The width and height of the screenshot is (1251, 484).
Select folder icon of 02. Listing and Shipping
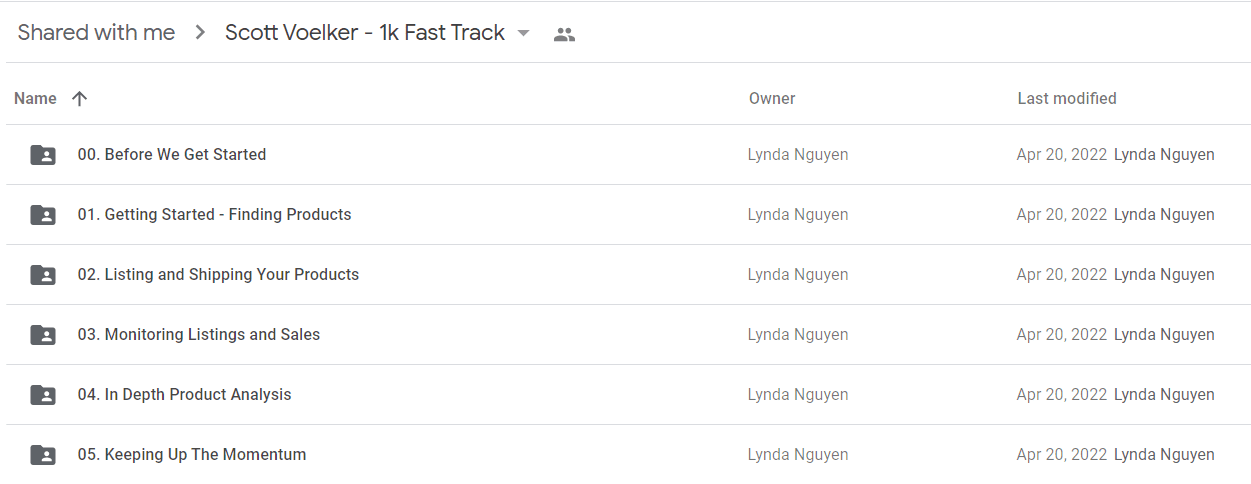[43, 275]
